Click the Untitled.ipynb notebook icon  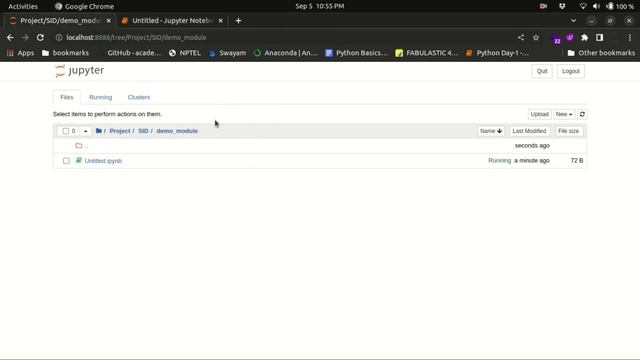pyautogui.click(x=79, y=160)
